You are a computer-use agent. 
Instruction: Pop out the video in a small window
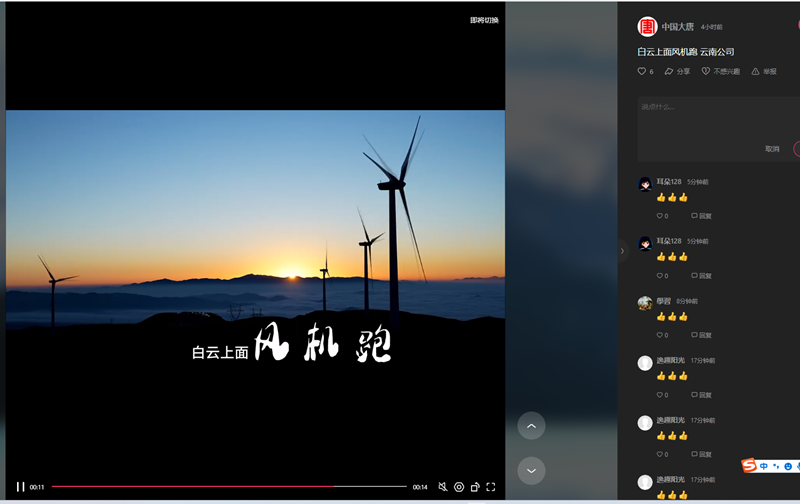coord(475,487)
